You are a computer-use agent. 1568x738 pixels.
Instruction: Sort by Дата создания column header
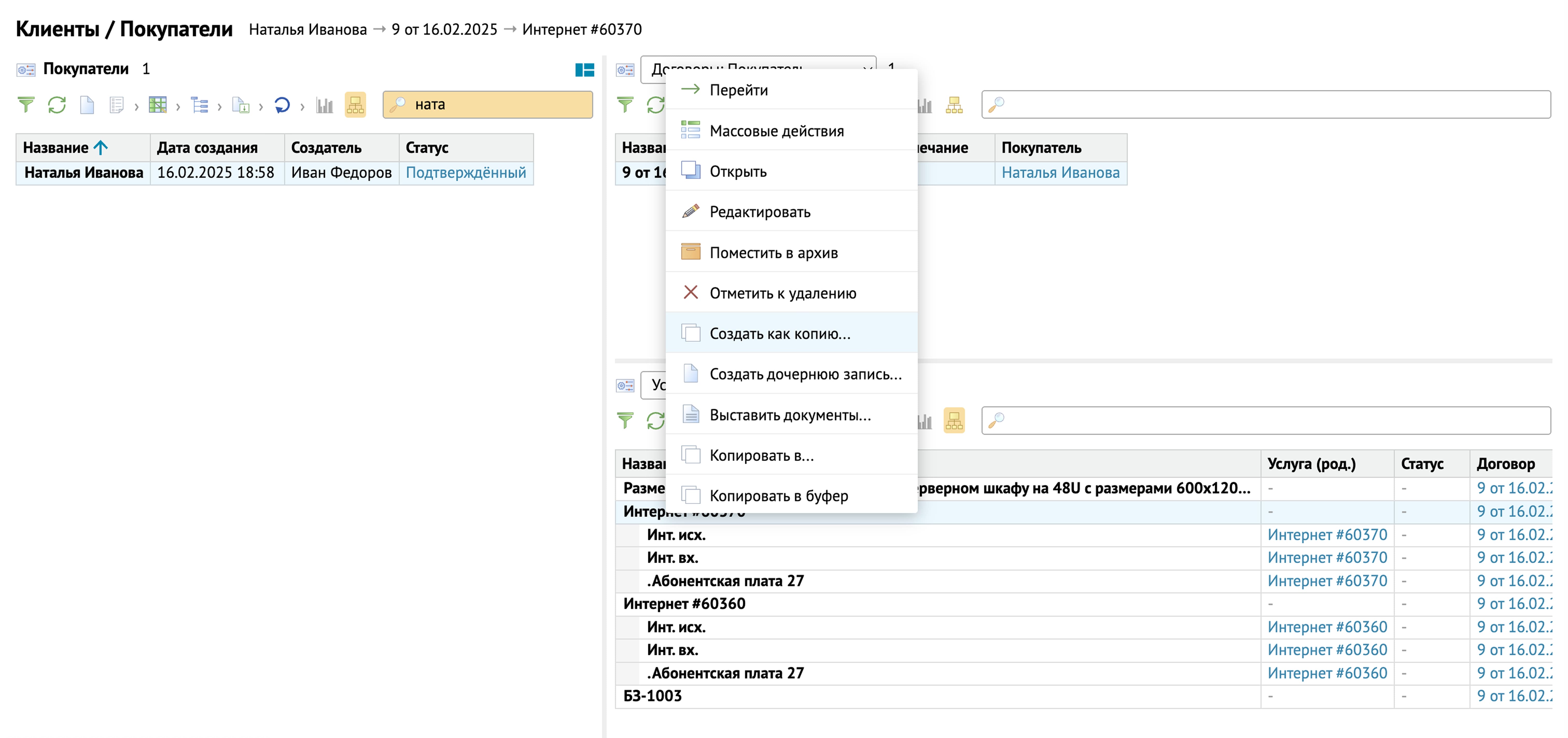click(217, 148)
